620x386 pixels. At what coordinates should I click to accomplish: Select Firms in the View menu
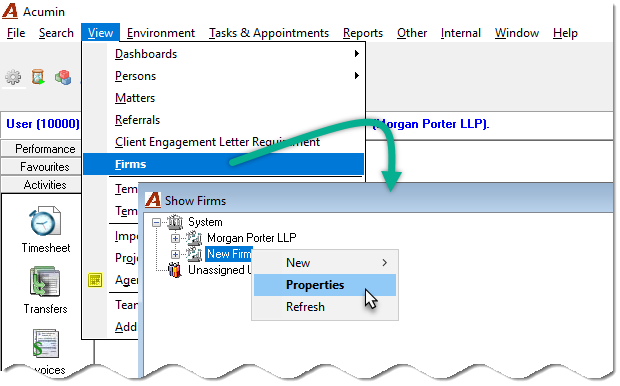pos(223,164)
